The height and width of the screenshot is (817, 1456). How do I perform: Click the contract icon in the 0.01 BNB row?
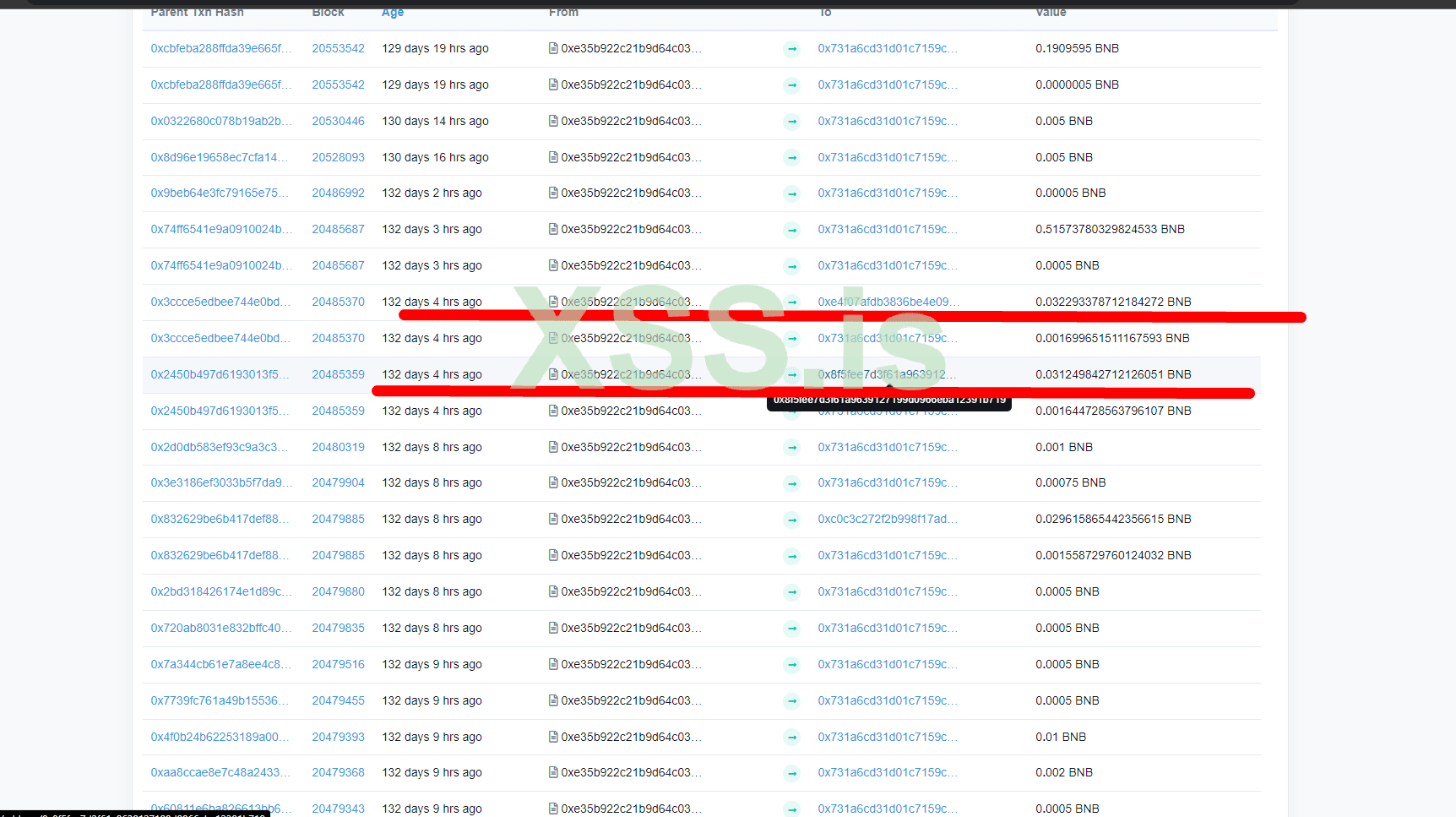(x=553, y=737)
